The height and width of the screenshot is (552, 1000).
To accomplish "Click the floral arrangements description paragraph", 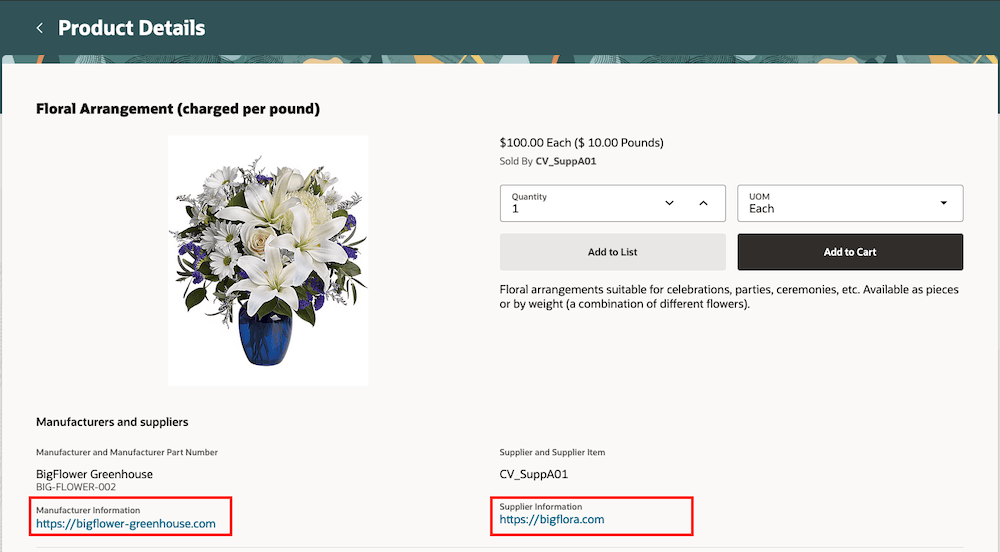I will click(x=729, y=296).
